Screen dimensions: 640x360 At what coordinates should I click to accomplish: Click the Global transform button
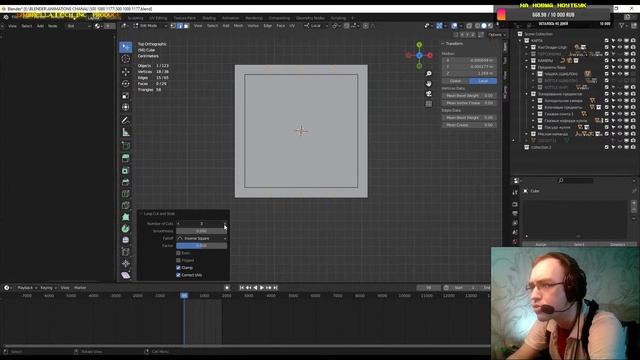[x=455, y=81]
